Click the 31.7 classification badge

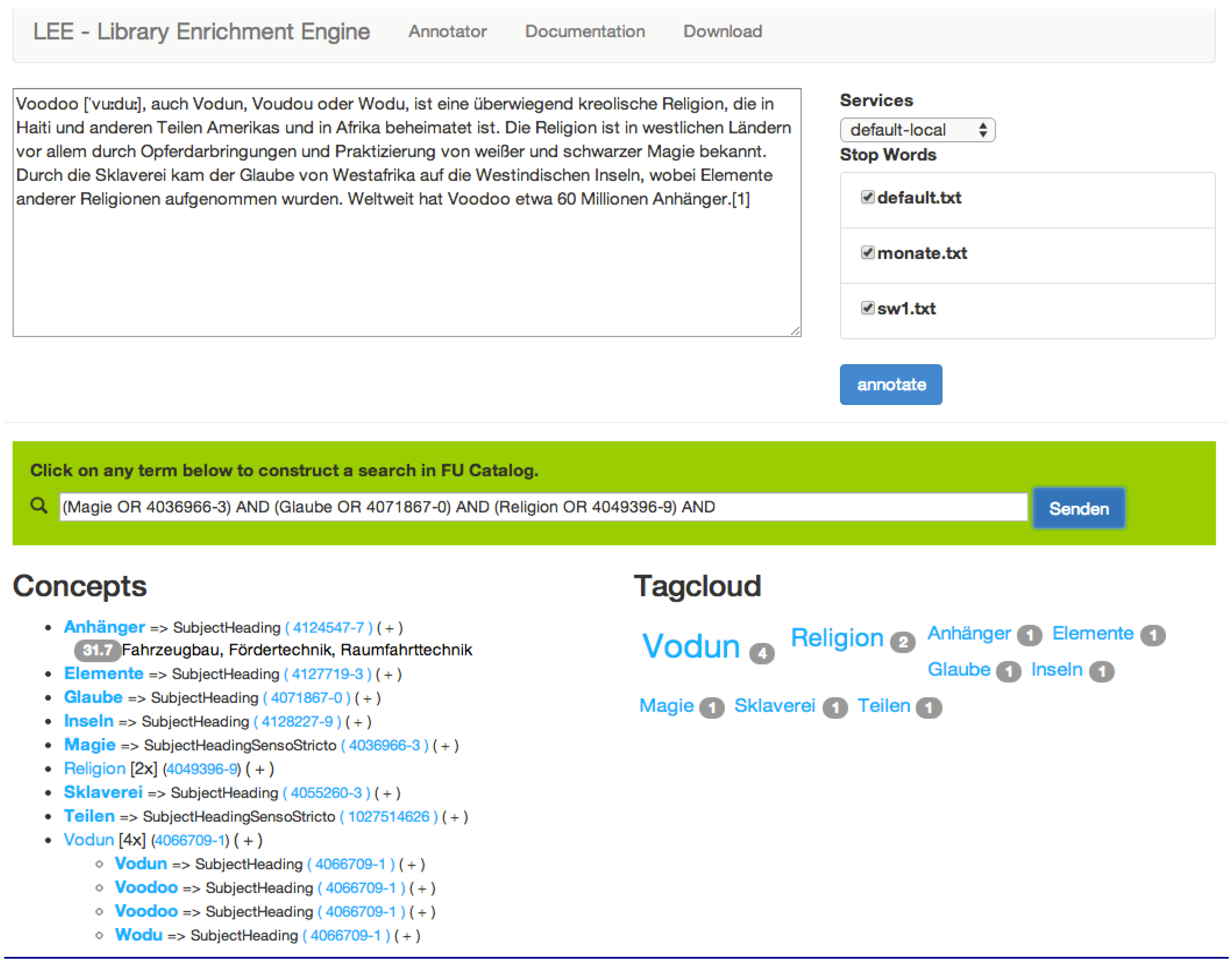pos(97,650)
